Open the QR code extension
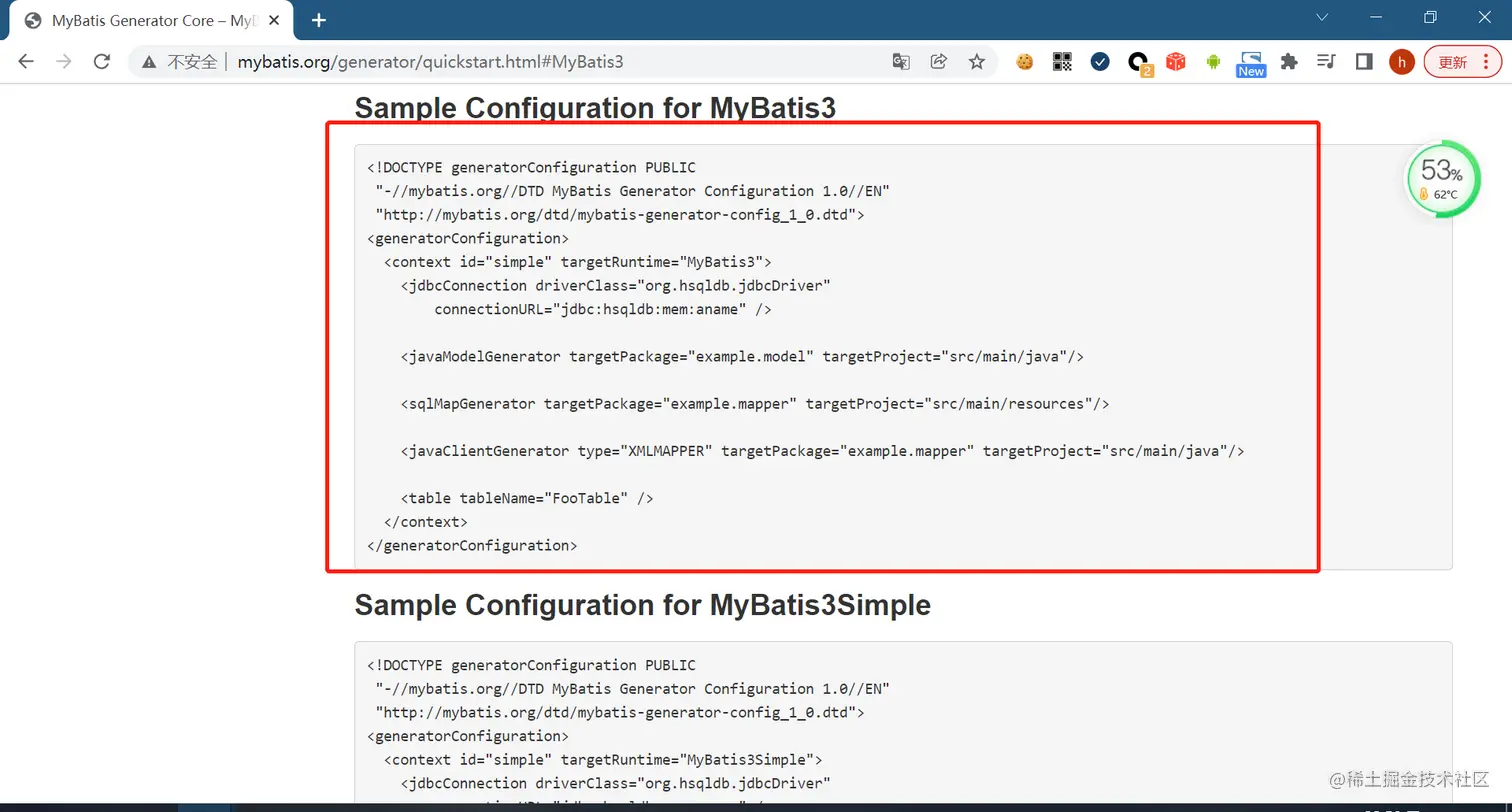The height and width of the screenshot is (812, 1512). [x=1062, y=62]
